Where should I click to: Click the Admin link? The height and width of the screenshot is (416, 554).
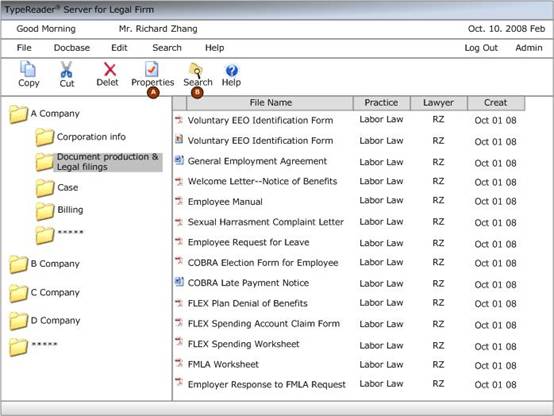(529, 48)
